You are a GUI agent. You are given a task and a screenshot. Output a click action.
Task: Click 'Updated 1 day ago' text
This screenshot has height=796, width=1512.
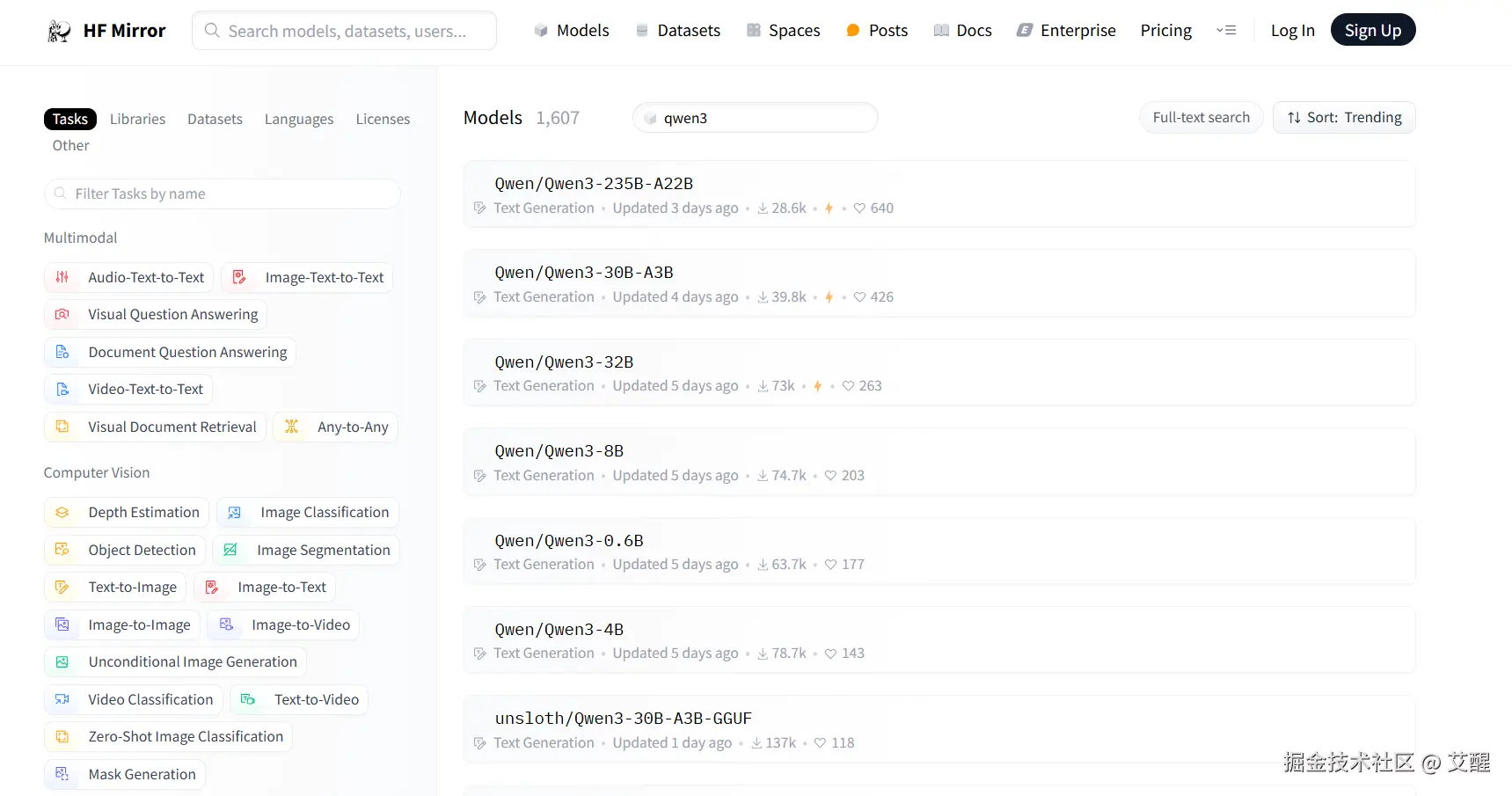pyautogui.click(x=672, y=743)
